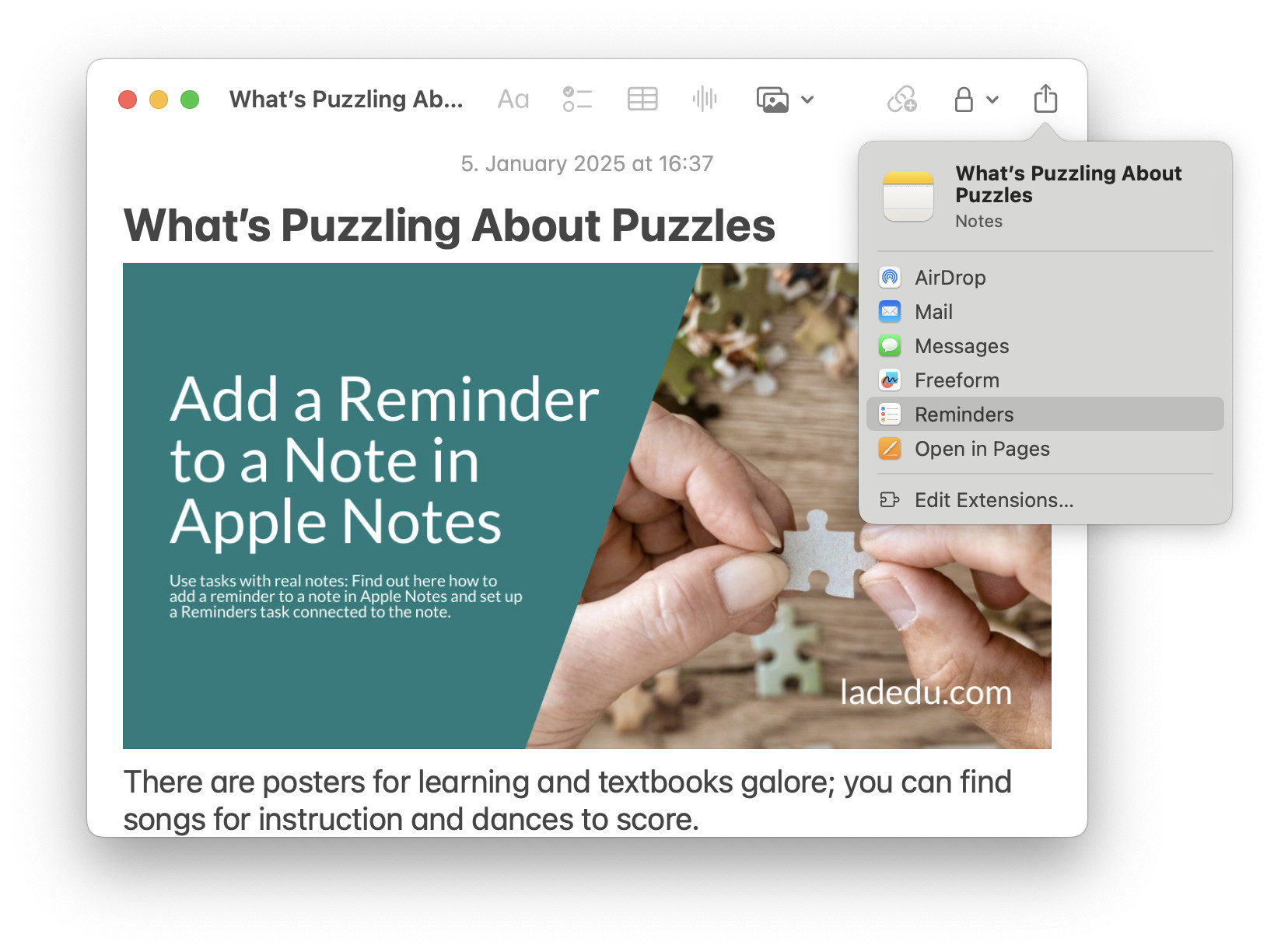Expand media dropdown chevron

[807, 100]
